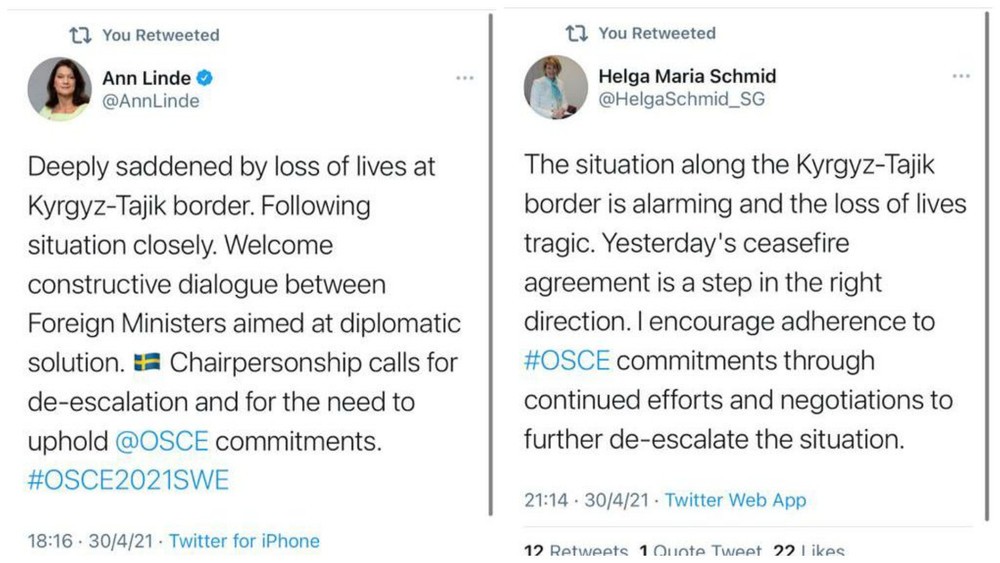
Task: View the 12 Retweets list
Action: click(x=576, y=551)
